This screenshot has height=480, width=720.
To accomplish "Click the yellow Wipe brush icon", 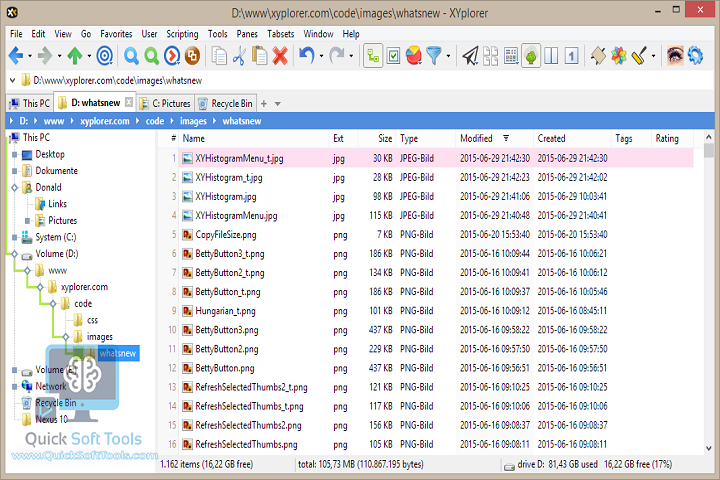I will 639,56.
